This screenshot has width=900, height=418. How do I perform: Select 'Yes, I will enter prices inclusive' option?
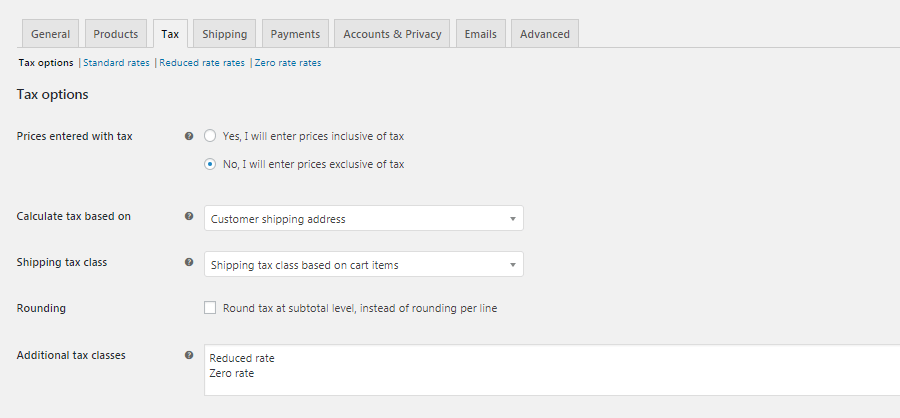pyautogui.click(x=210, y=136)
